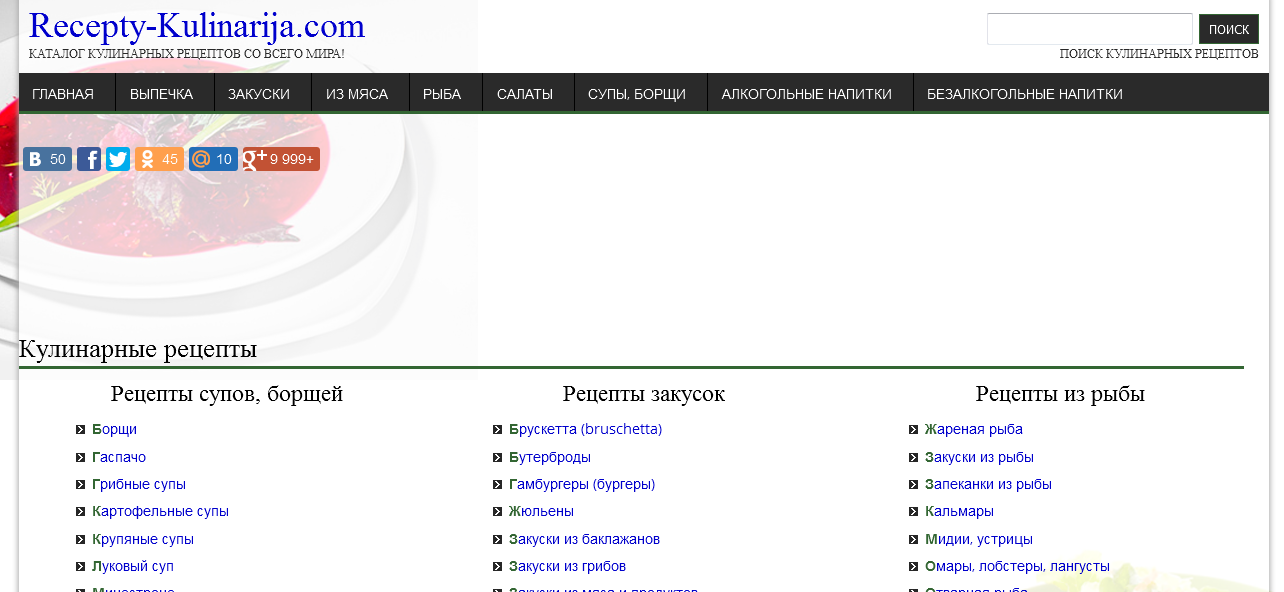Click the Mail.ru share icon

point(201,159)
